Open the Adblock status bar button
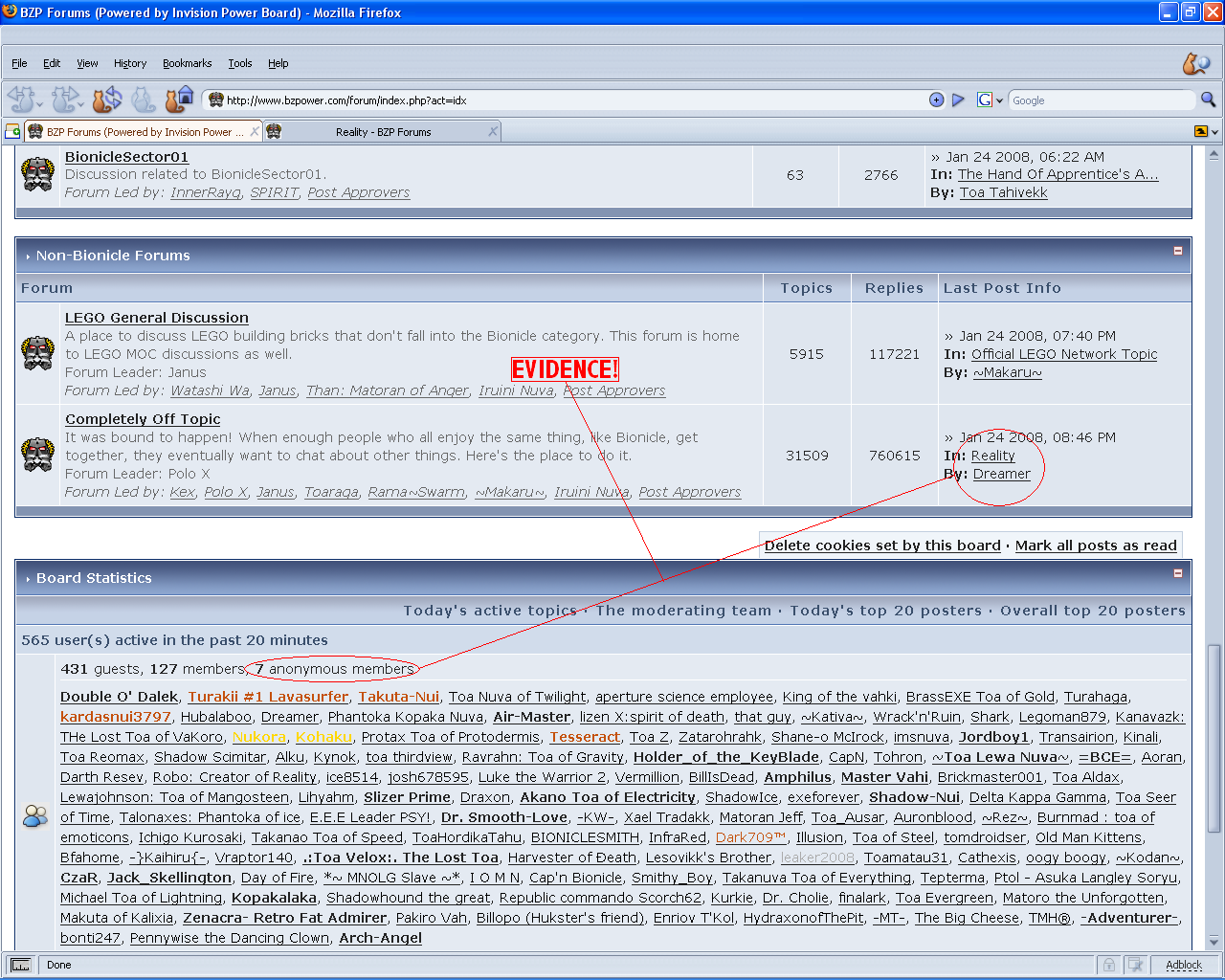This screenshot has height=980, width=1225. [1184, 965]
